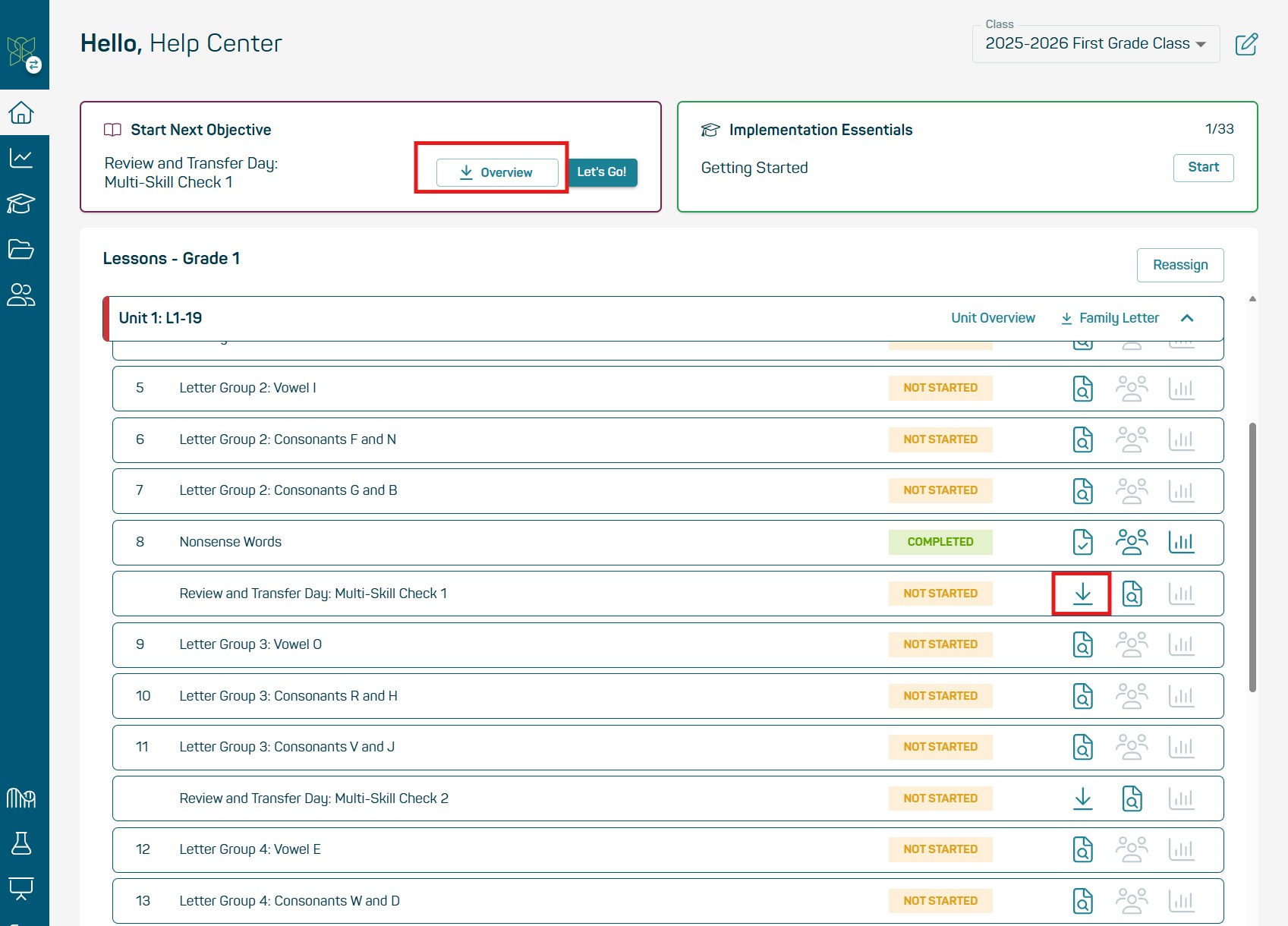This screenshot has height=926, width=1288.
Task: Select the students group icon in sidebar
Action: pyautogui.click(x=21, y=295)
